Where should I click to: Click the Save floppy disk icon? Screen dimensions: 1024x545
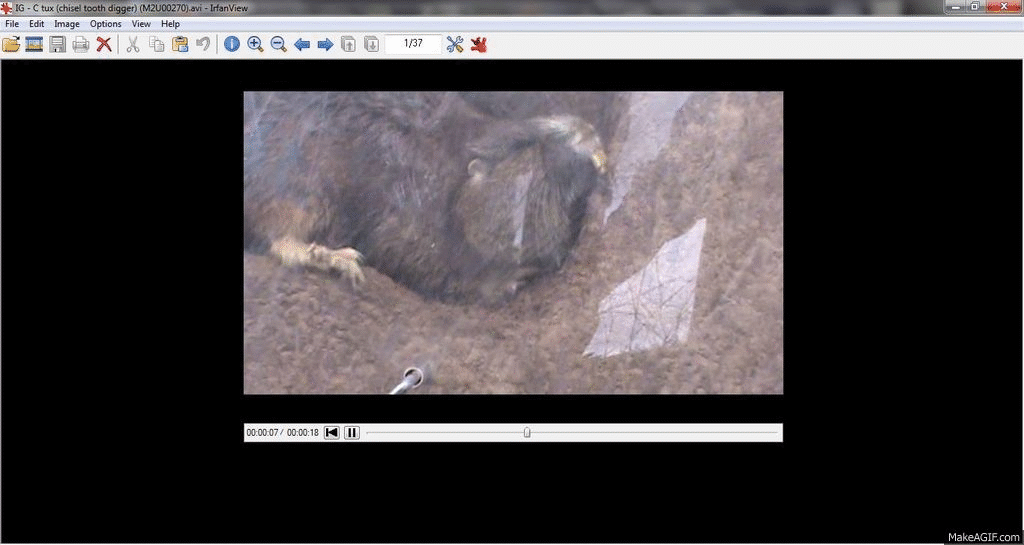[57, 44]
